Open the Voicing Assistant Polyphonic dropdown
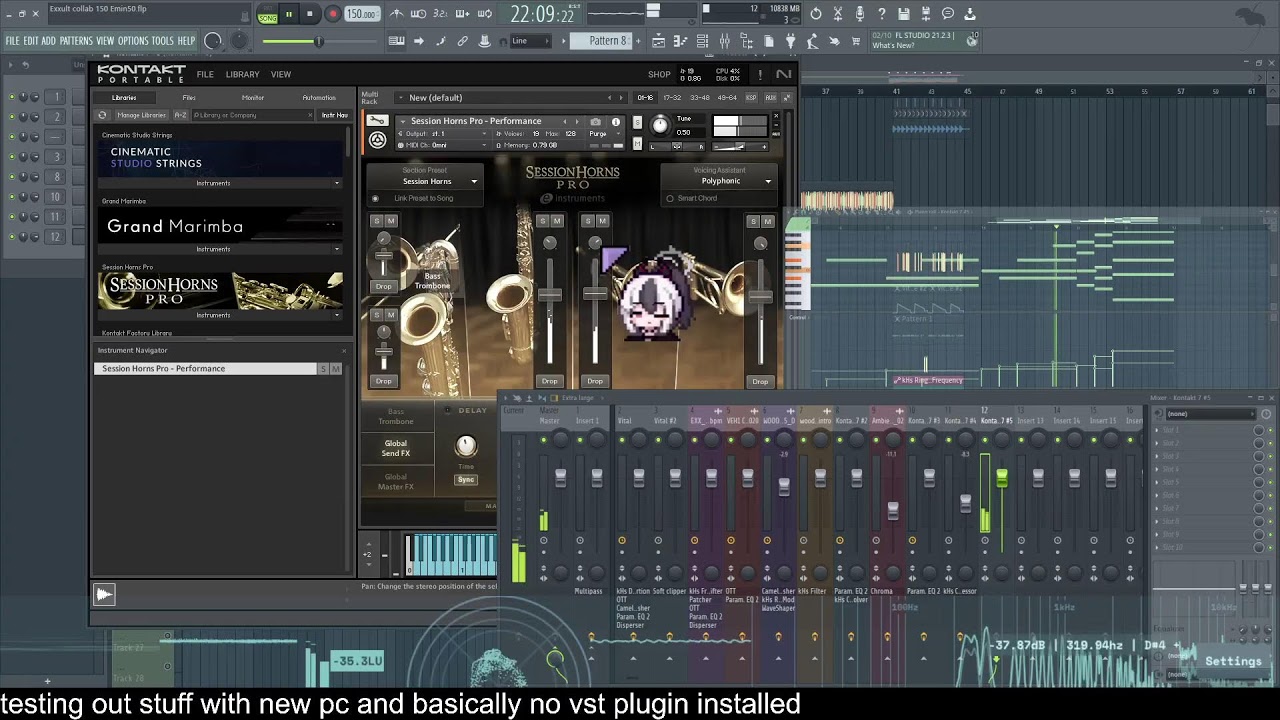The image size is (1280, 720). [721, 181]
